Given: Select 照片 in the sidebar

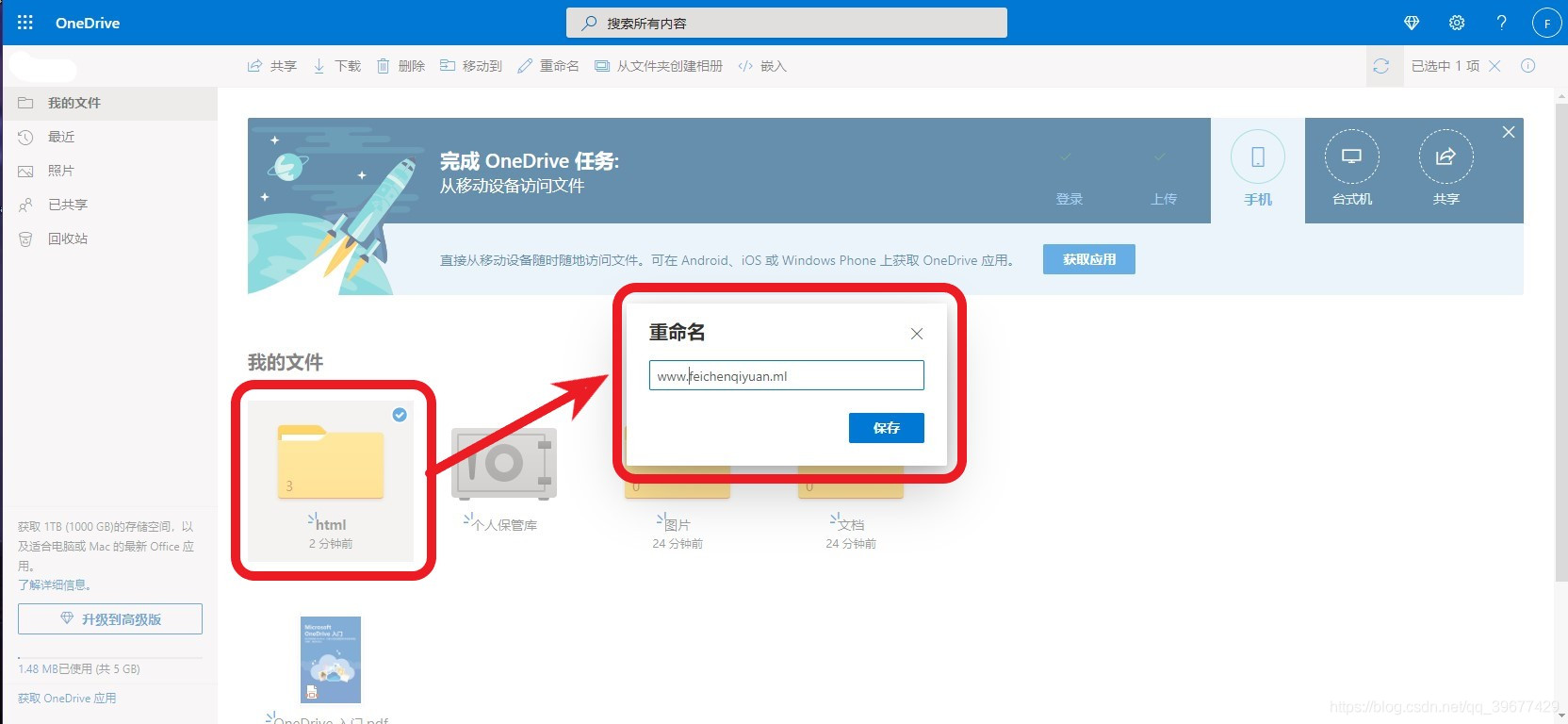Looking at the screenshot, I should 109,171.
